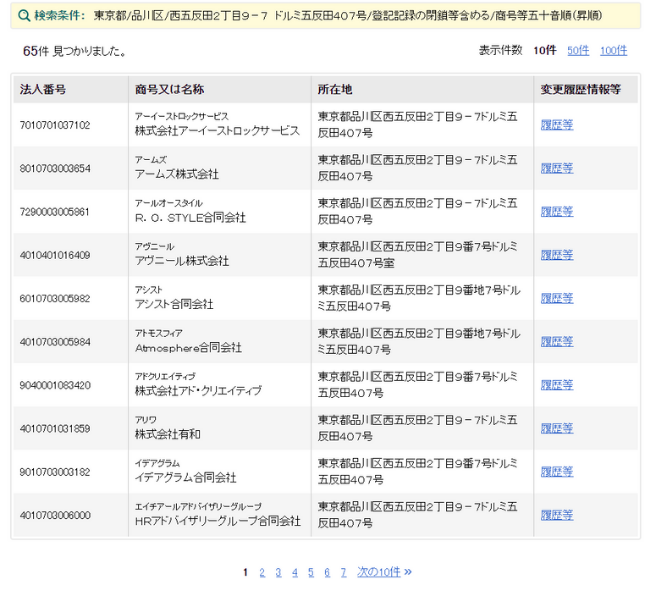
Task: Show 50 results per page
Action: click(x=578, y=50)
